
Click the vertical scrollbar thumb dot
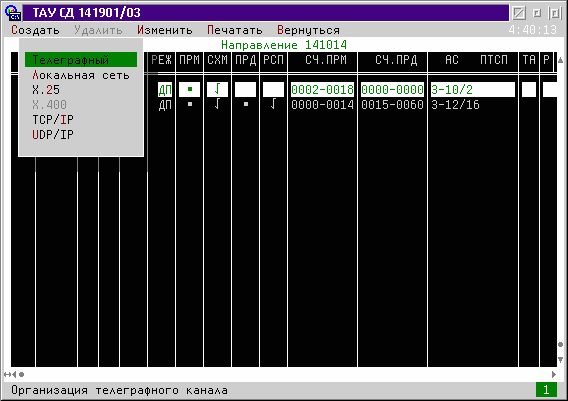(560, 344)
